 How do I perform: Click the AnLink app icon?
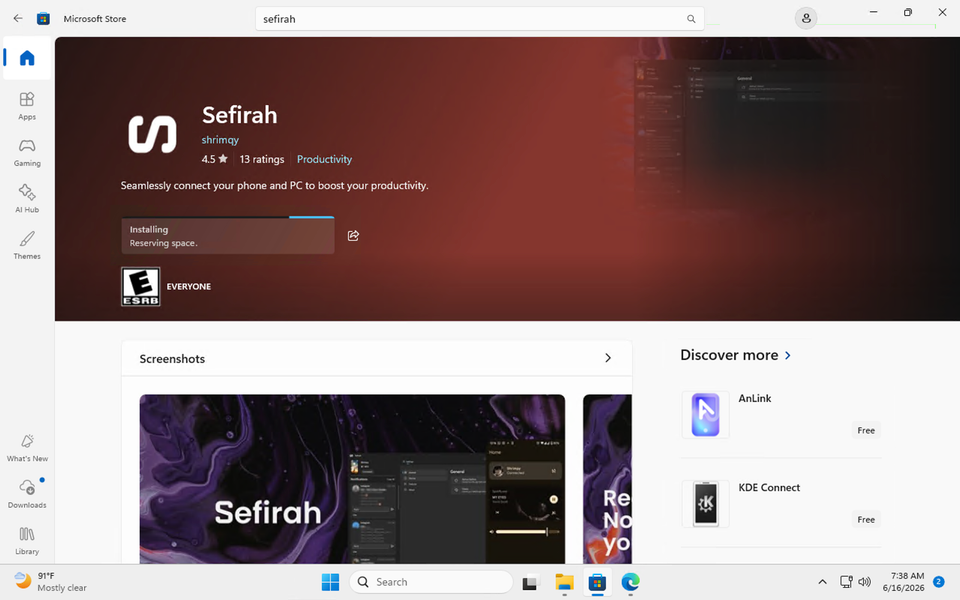pos(705,414)
